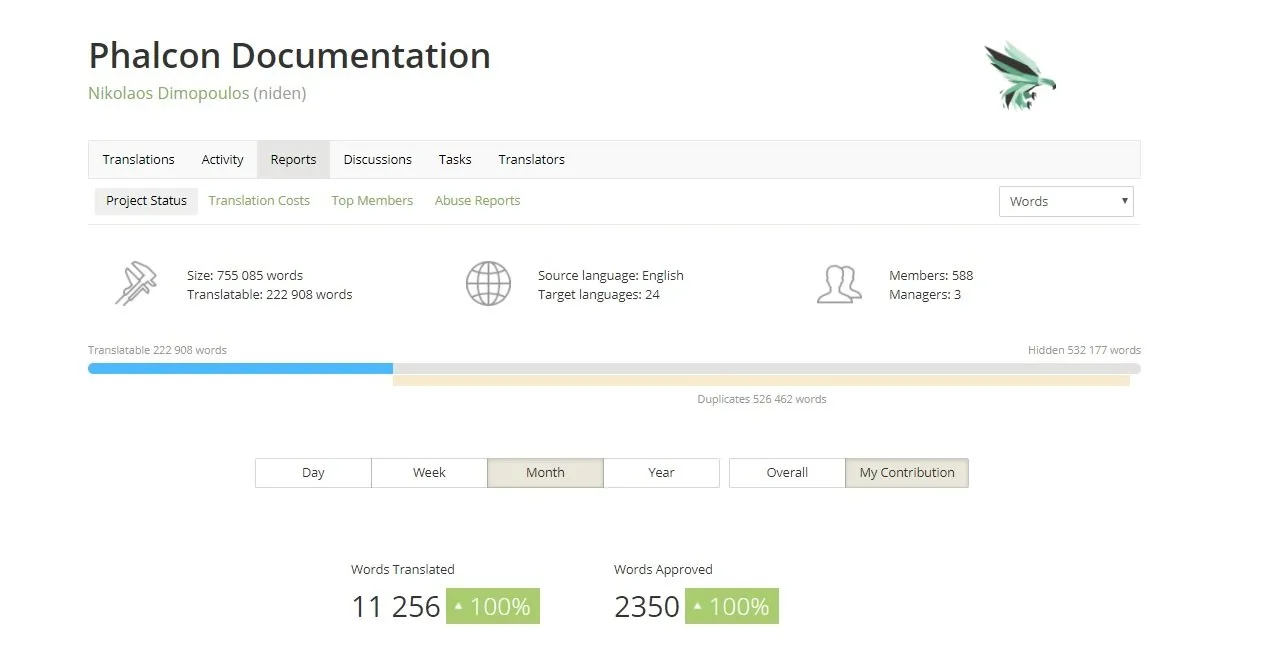Open the Translation Costs report
Screen dimensions: 1274x661
tap(259, 201)
